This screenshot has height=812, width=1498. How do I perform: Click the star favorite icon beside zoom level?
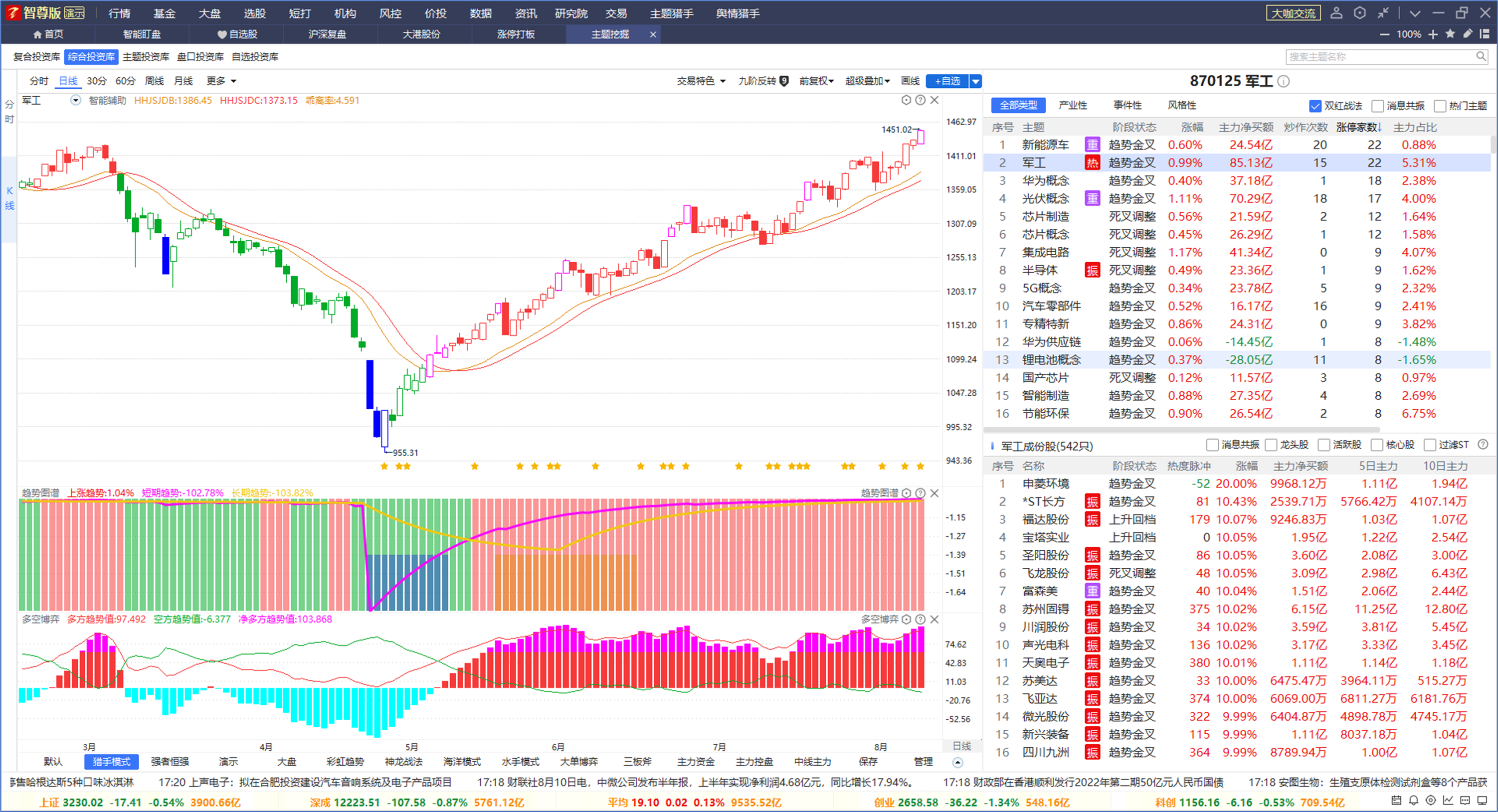[x=1450, y=34]
